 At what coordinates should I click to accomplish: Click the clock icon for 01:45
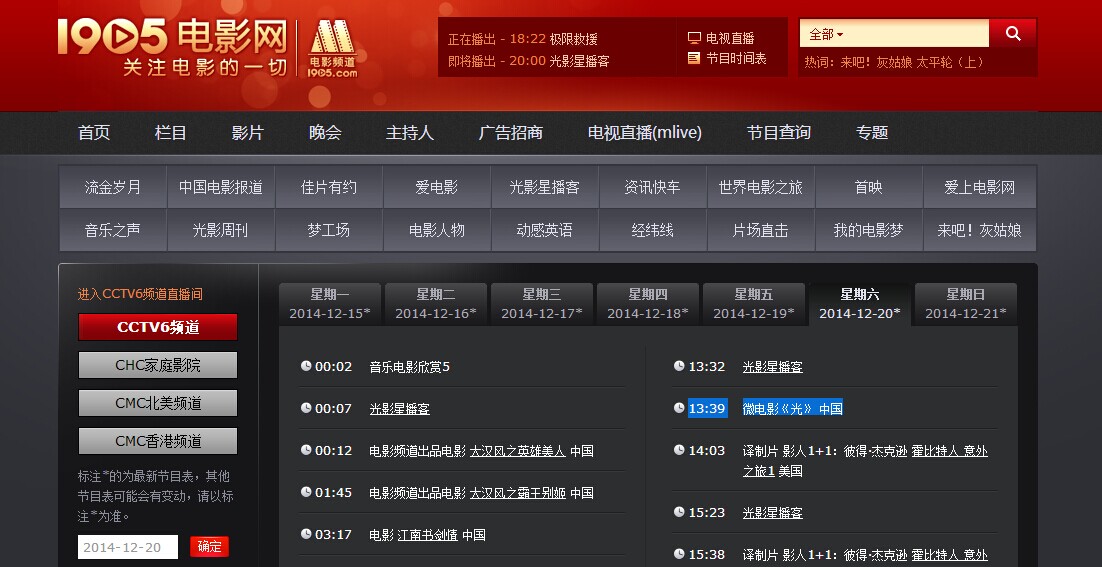click(x=306, y=492)
